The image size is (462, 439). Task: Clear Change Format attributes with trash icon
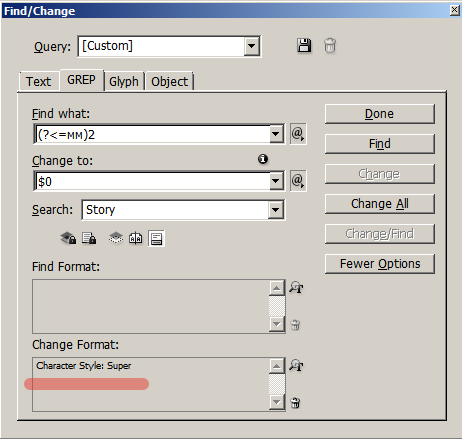tap(295, 403)
